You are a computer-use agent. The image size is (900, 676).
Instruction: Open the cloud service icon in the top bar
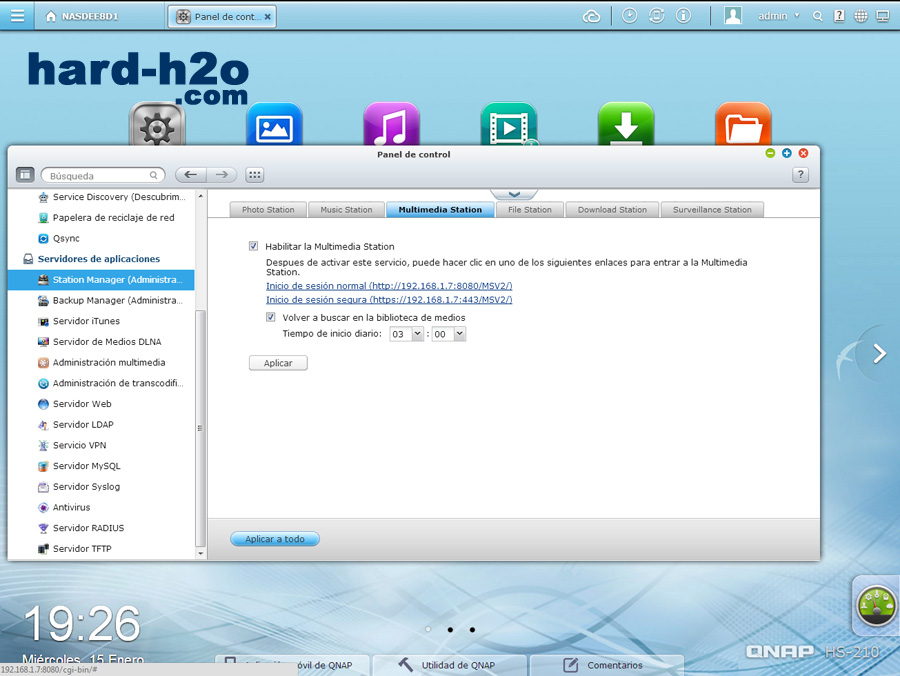click(x=591, y=17)
